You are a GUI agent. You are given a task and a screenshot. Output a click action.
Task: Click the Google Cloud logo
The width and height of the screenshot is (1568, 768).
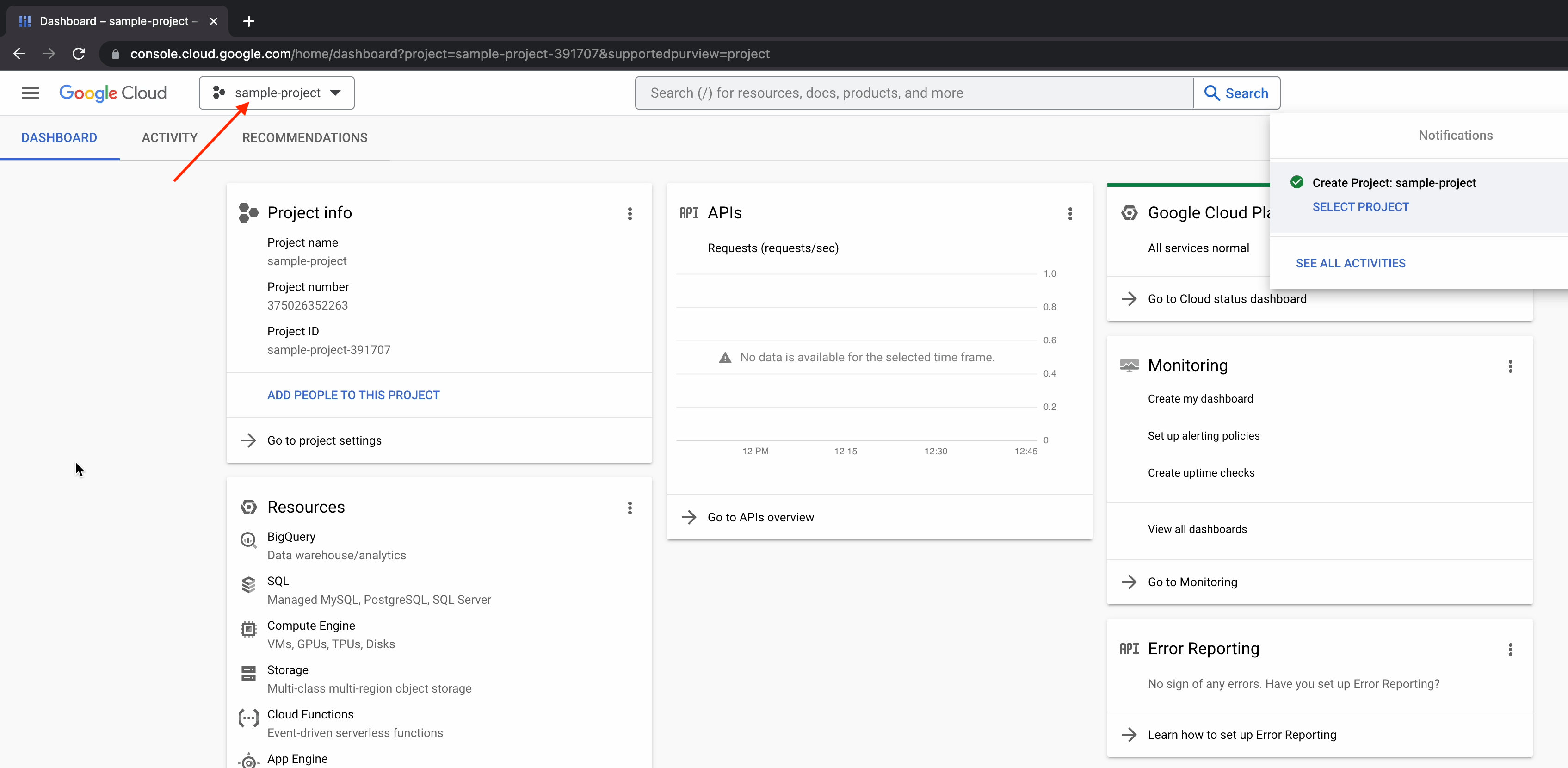click(x=112, y=93)
